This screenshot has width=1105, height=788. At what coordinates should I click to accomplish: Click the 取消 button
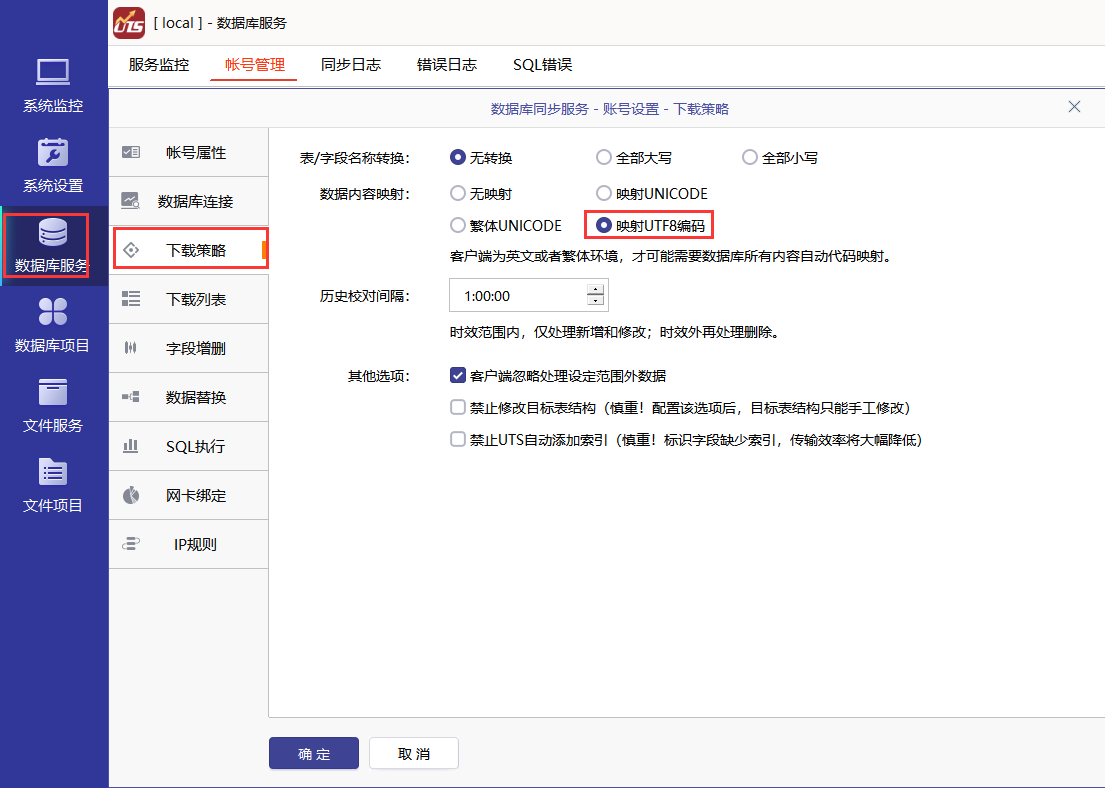414,753
